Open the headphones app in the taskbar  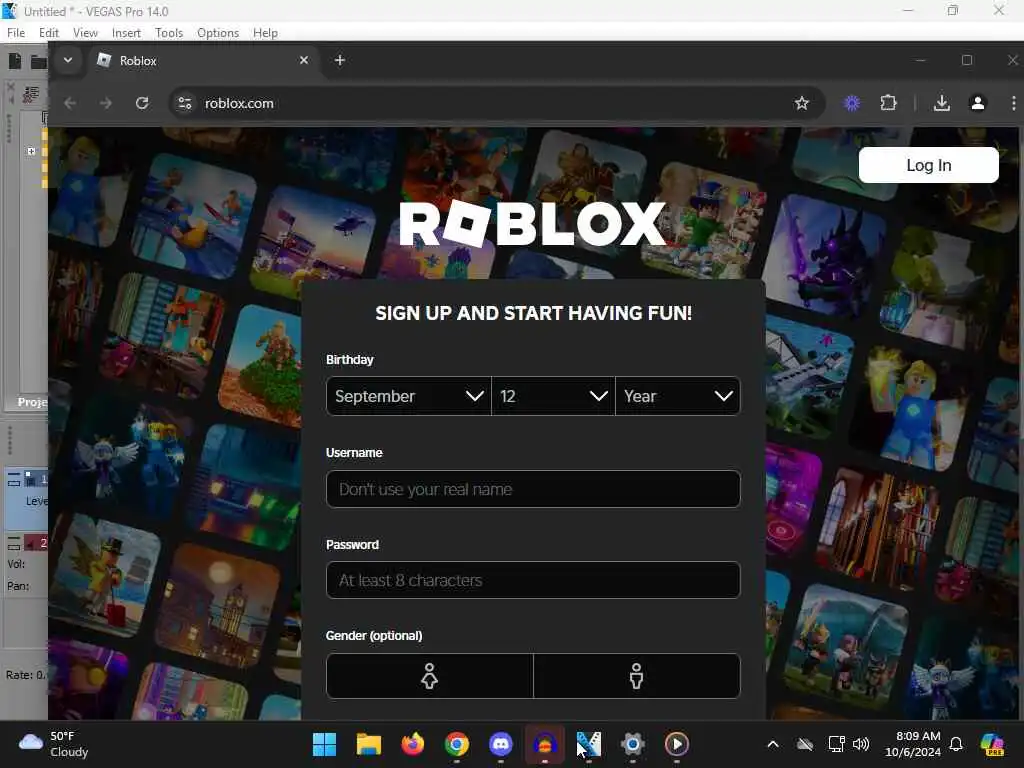pyautogui.click(x=545, y=744)
